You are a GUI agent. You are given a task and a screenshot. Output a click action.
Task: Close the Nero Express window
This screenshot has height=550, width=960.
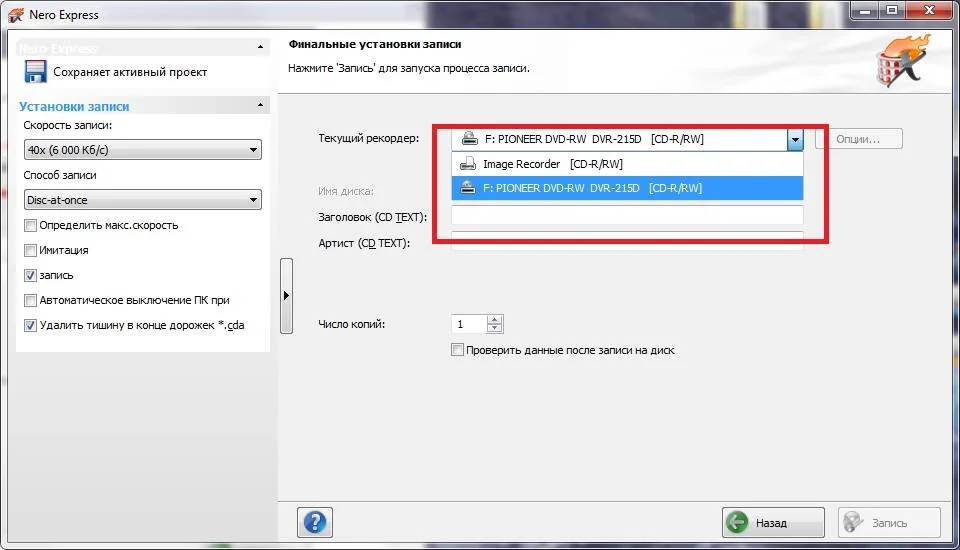(929, 11)
